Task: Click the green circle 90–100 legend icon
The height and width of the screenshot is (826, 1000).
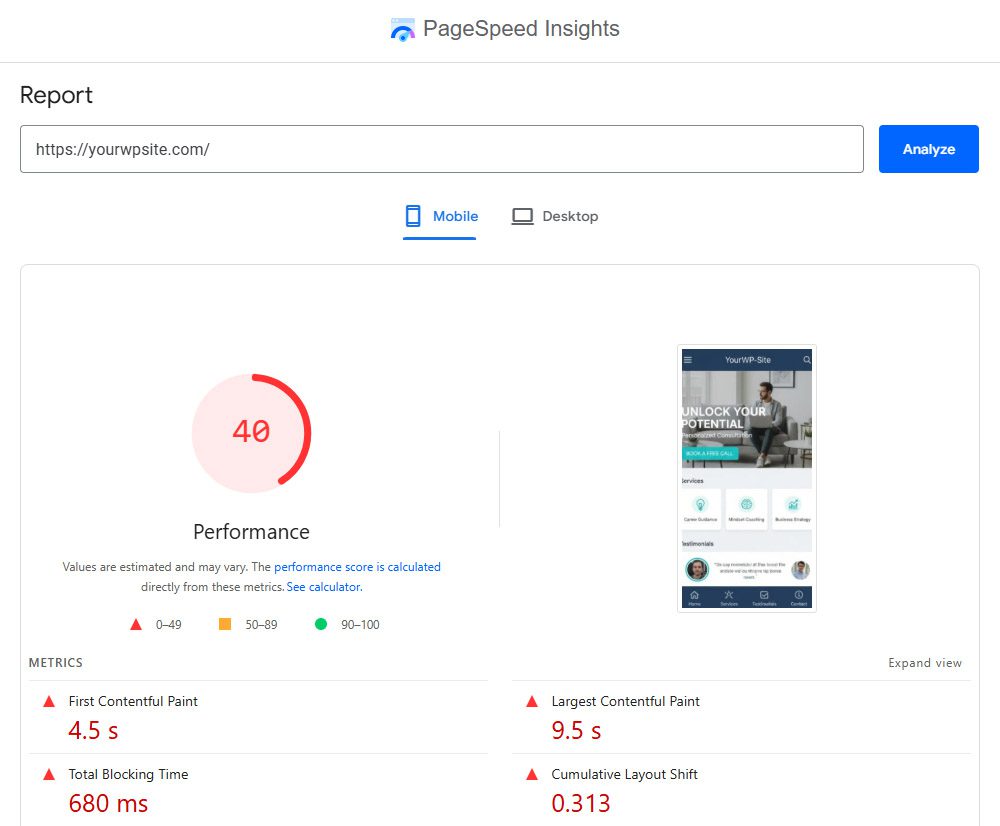Action: point(321,624)
